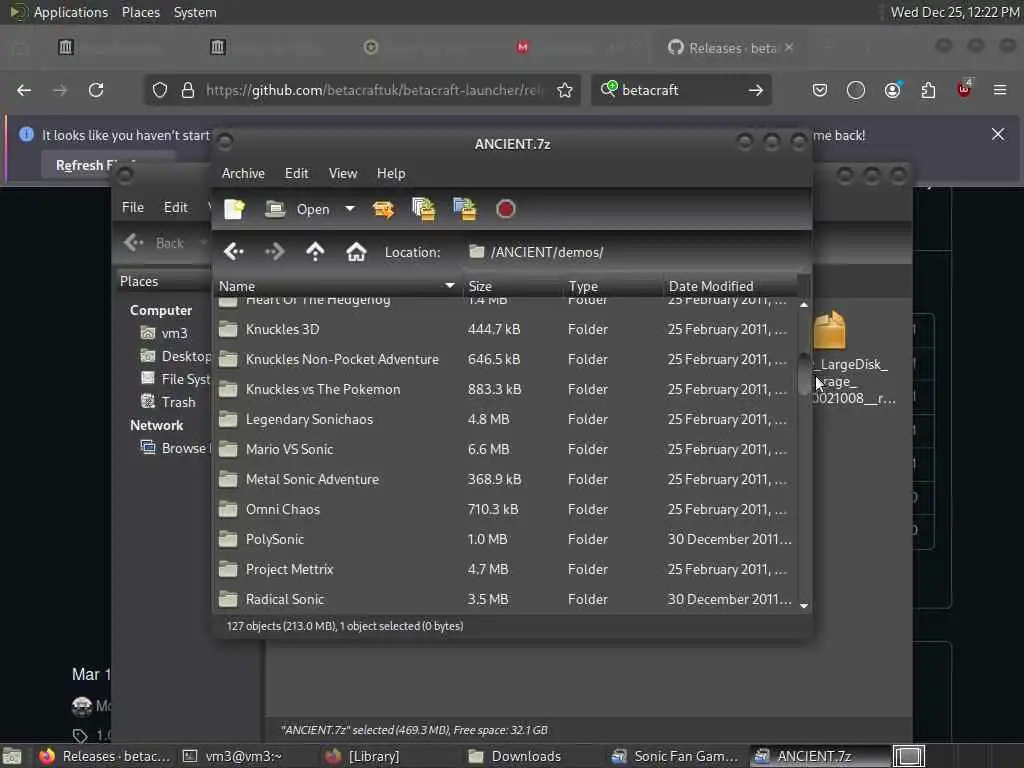Open an archive with the Open button
Screen dimensions: 1024x768
[x=298, y=209]
